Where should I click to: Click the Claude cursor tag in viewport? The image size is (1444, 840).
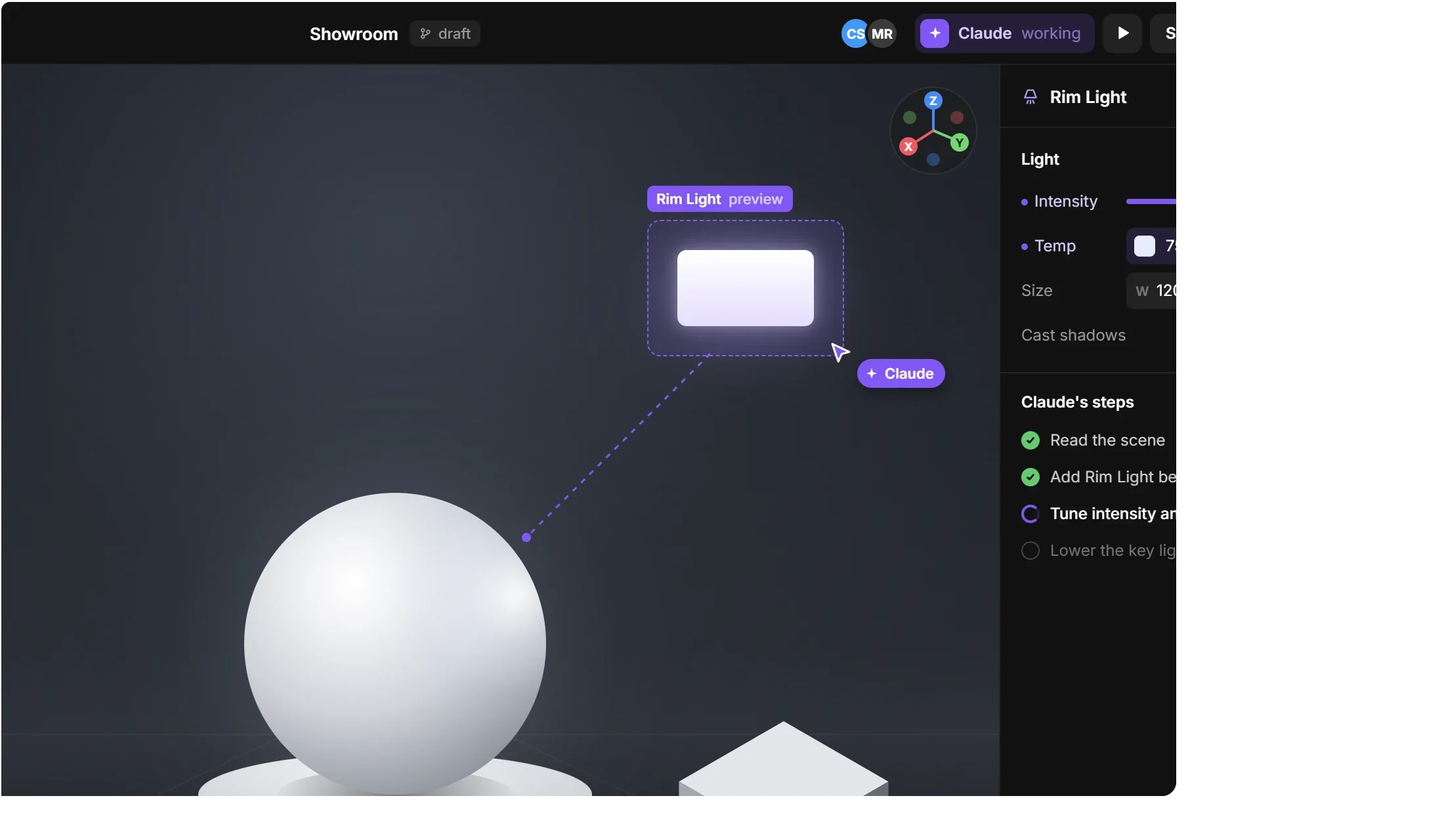[x=901, y=373]
